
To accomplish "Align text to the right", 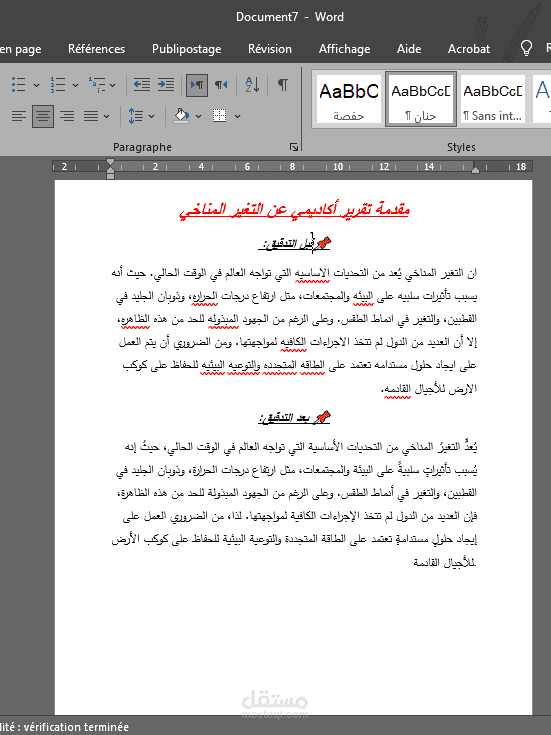I will 67,116.
